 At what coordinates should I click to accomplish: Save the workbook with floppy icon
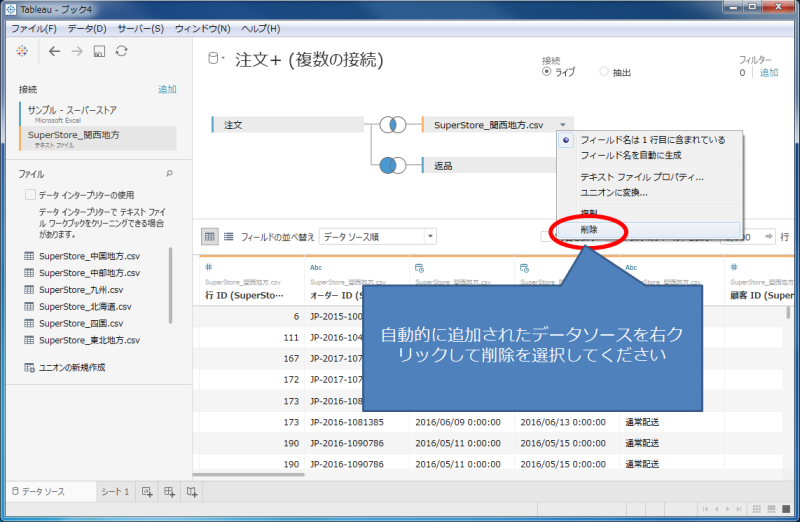click(99, 51)
